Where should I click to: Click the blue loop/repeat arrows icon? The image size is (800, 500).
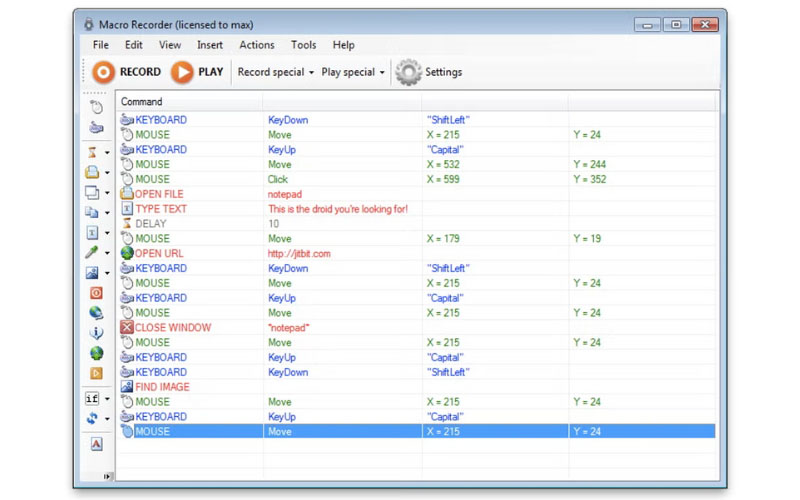(x=92, y=418)
